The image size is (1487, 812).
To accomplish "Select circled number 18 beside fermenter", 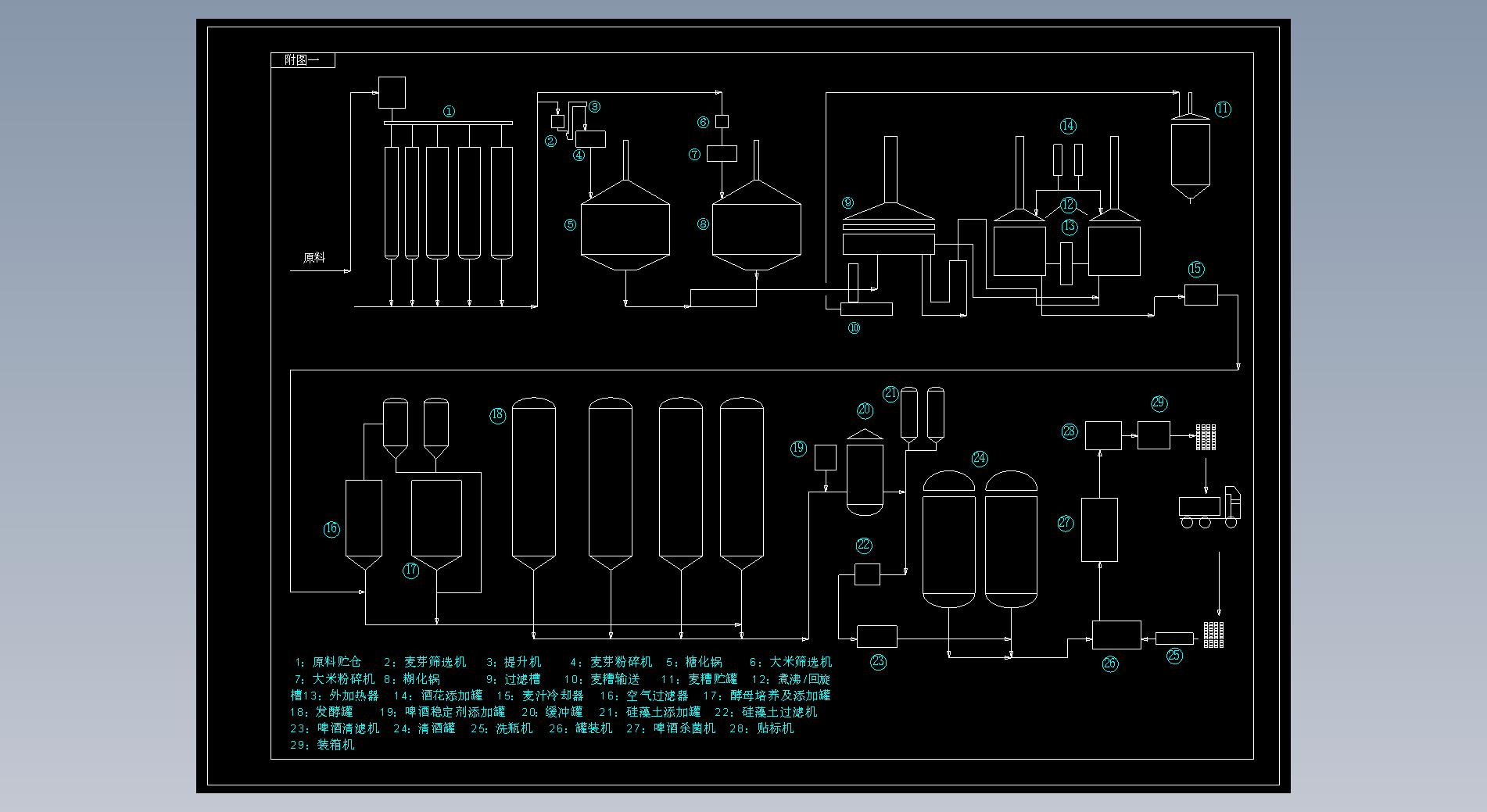I will coord(498,415).
